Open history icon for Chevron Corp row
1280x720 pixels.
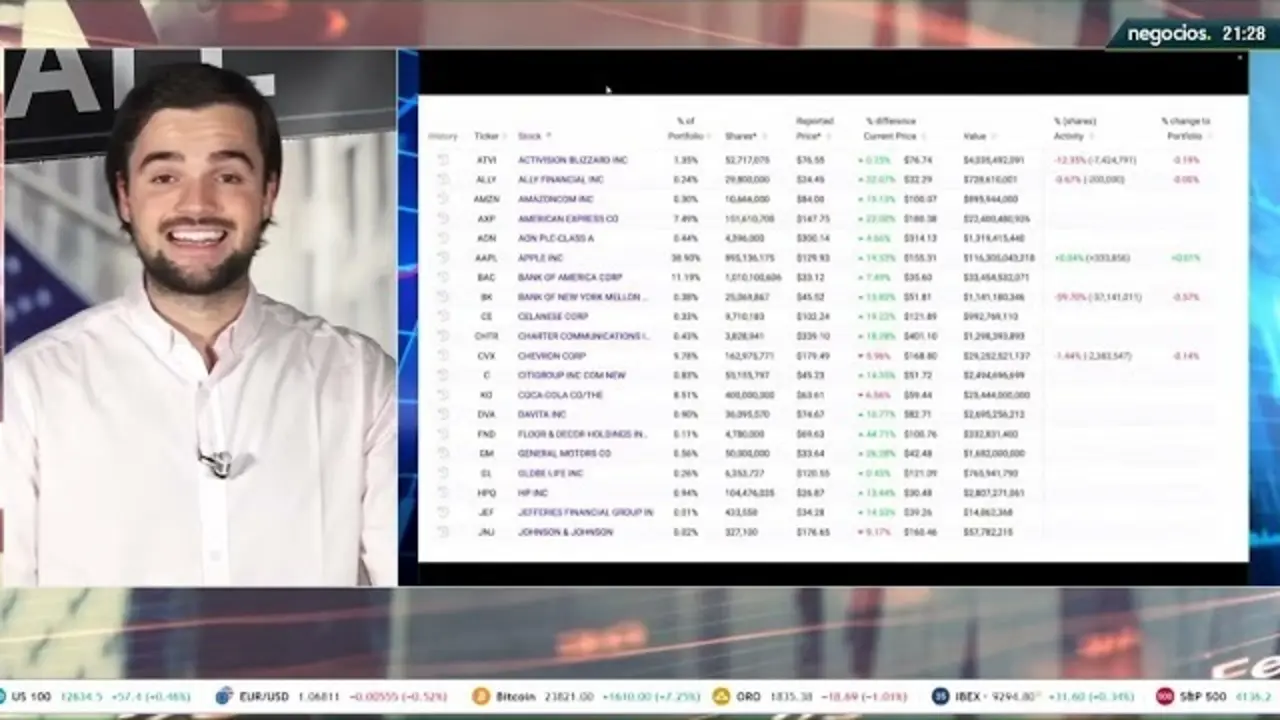click(443, 356)
